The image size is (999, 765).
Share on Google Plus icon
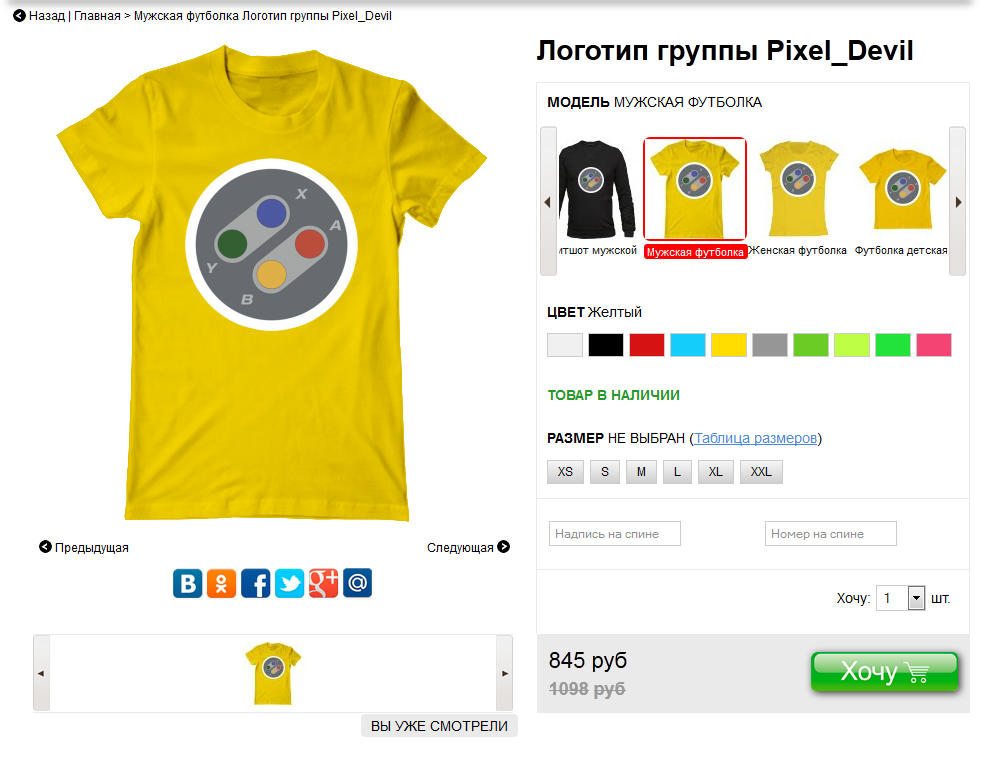324,583
